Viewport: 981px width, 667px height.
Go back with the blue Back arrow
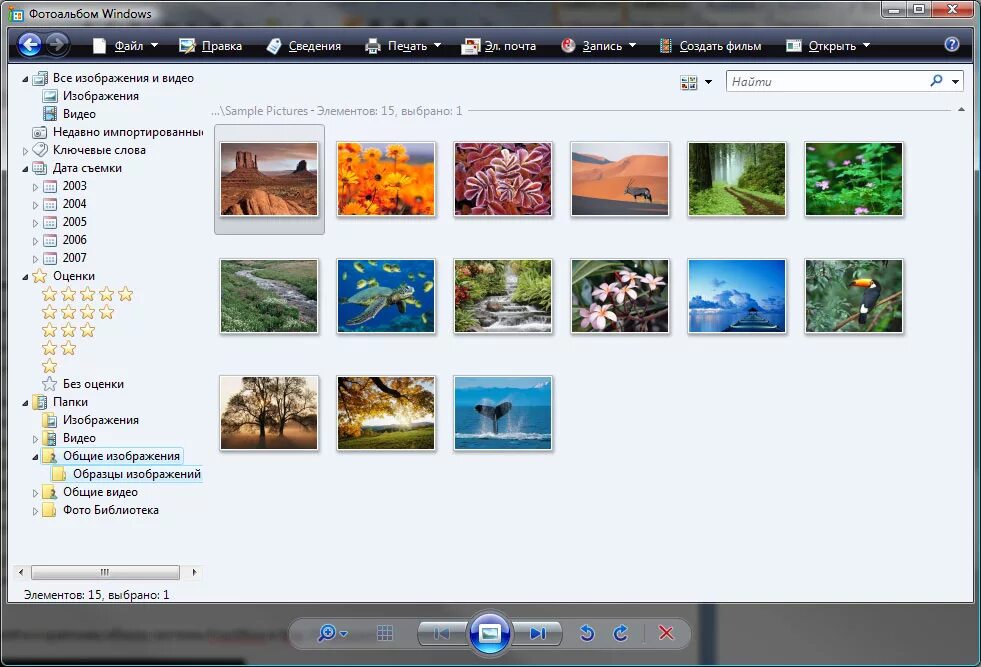pos(29,44)
